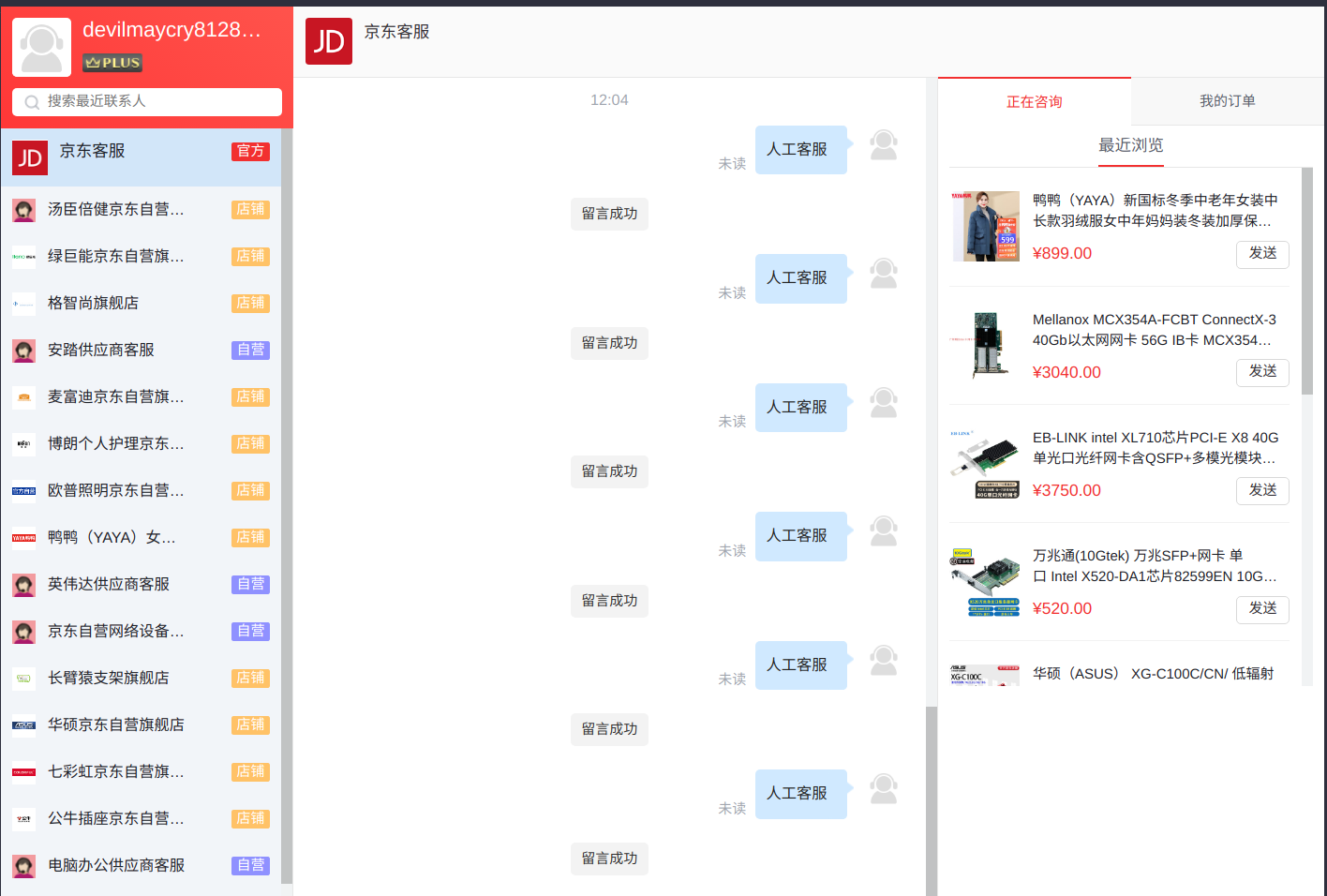Viewport: 1327px width, 896px height.
Task: Click the recently viewed products scrollbar
Action: [1307, 281]
